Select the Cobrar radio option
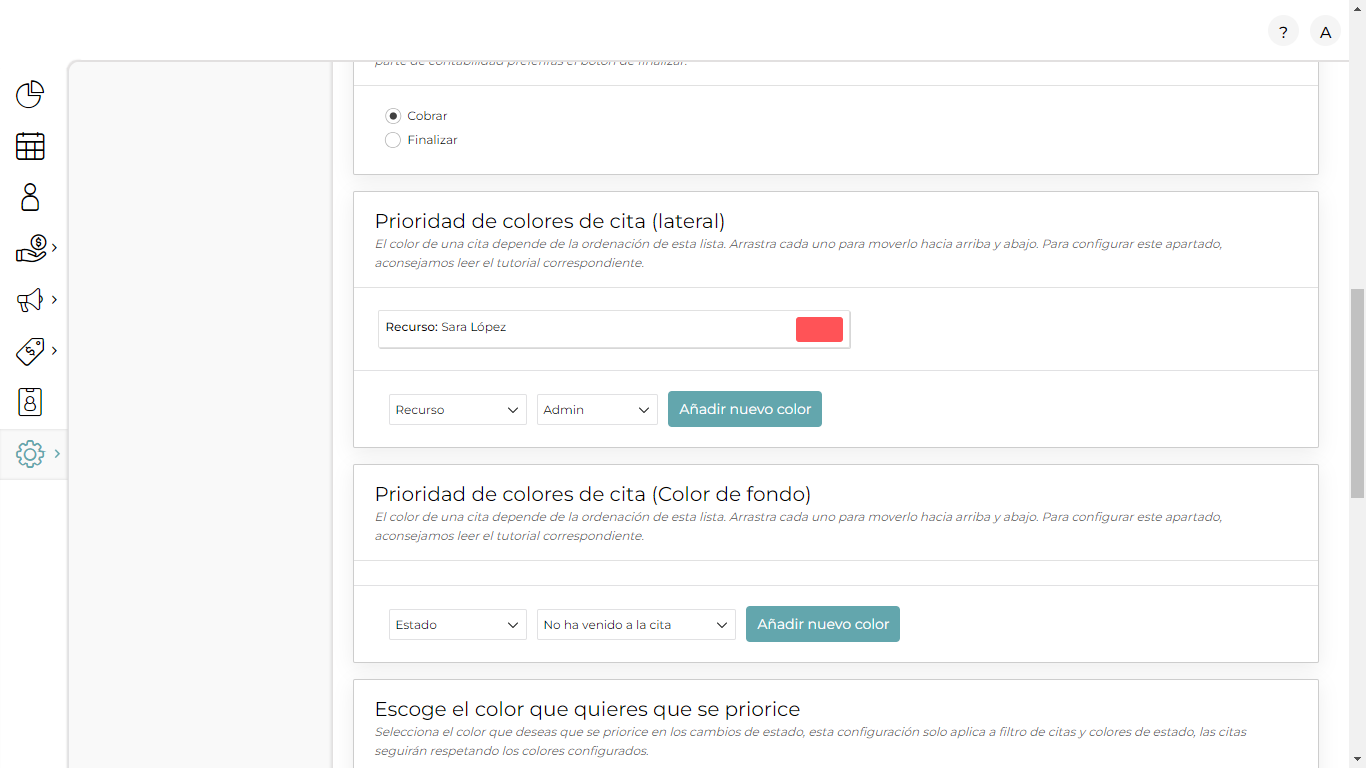Image resolution: width=1366 pixels, height=768 pixels. point(393,116)
